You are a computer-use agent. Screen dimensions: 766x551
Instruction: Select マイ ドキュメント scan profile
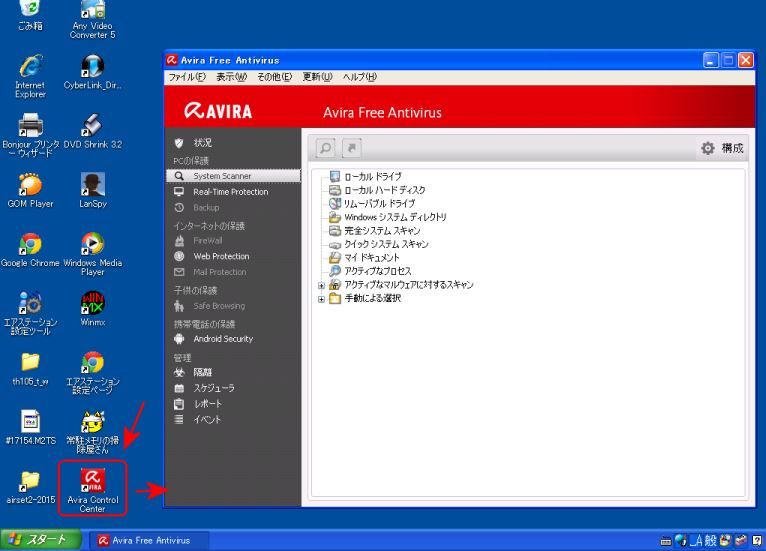pos(372,257)
